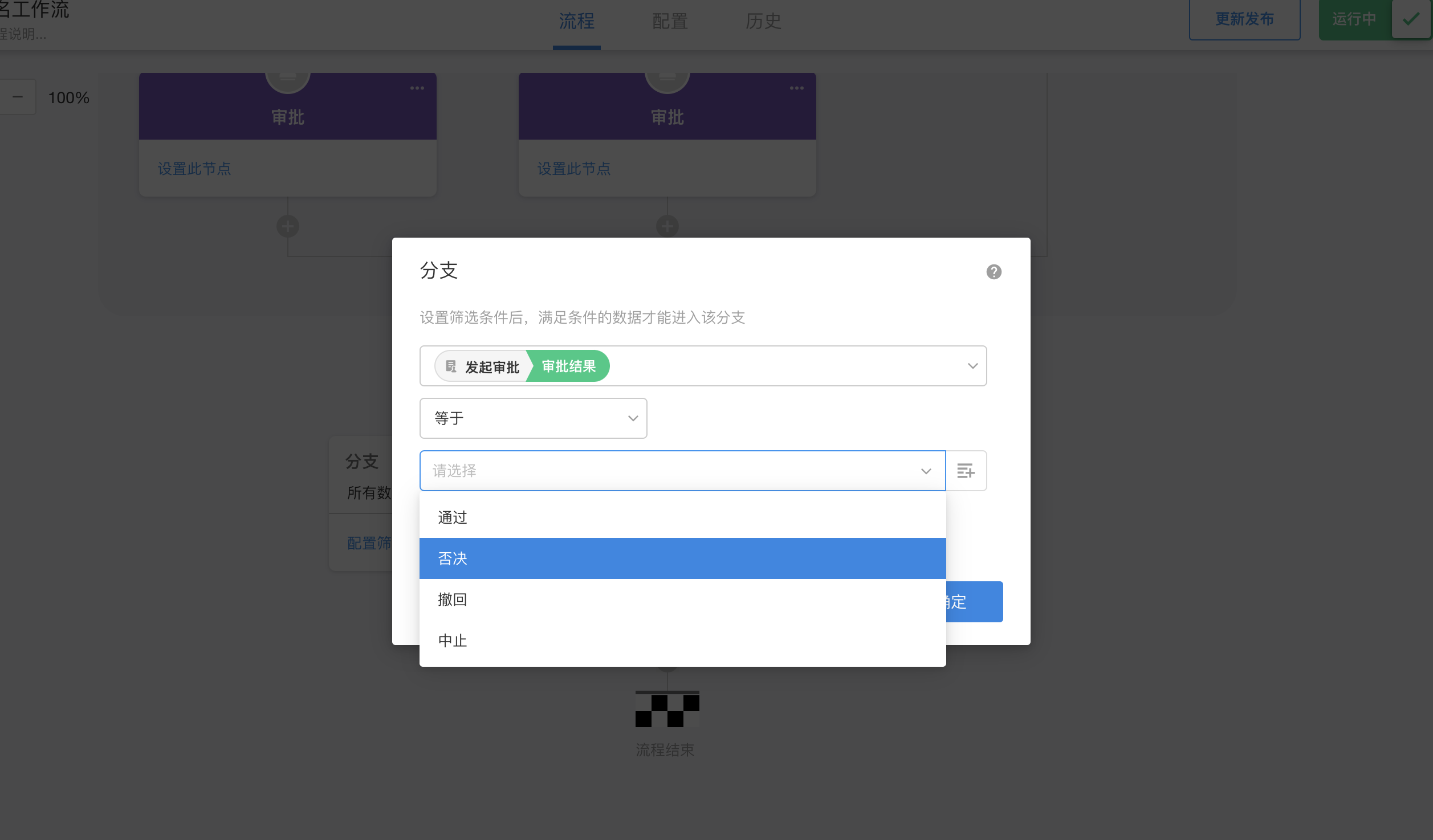Click the field list icon beside value dropdown

(966, 471)
